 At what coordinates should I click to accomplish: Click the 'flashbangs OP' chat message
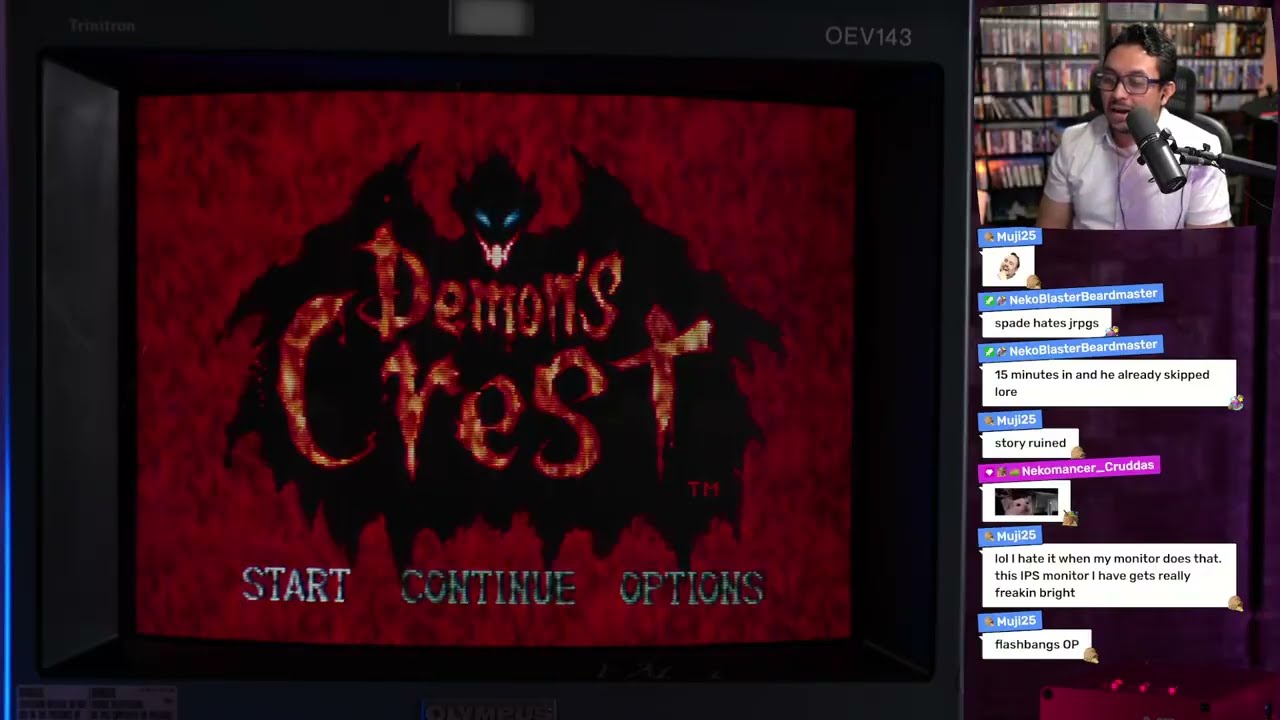coord(1037,645)
